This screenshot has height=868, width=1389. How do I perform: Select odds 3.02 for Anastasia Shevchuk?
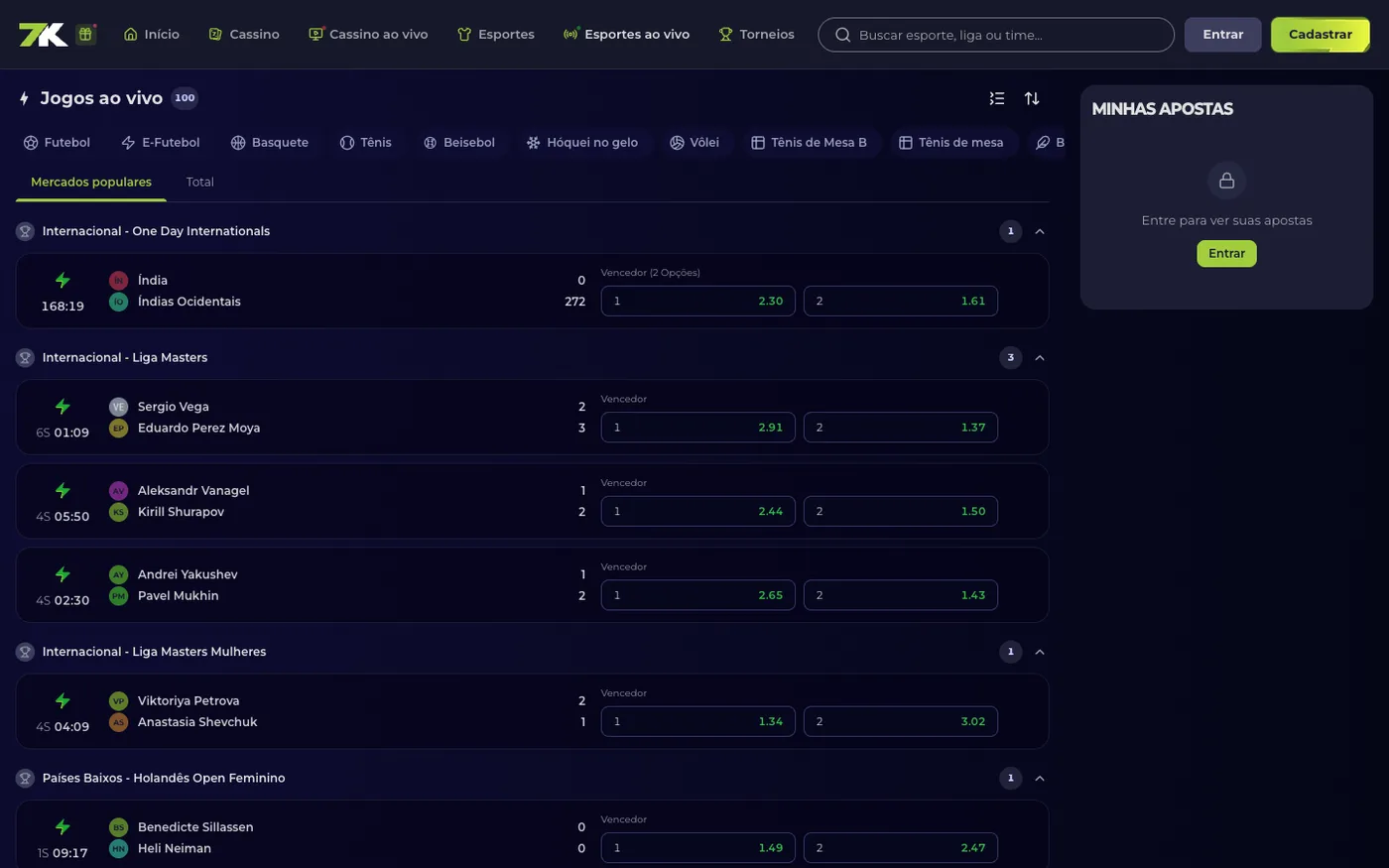point(901,722)
